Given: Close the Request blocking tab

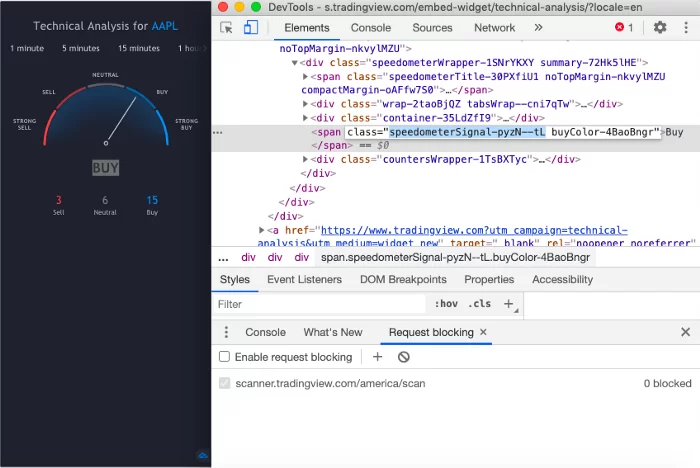Looking at the screenshot, I should tap(483, 332).
